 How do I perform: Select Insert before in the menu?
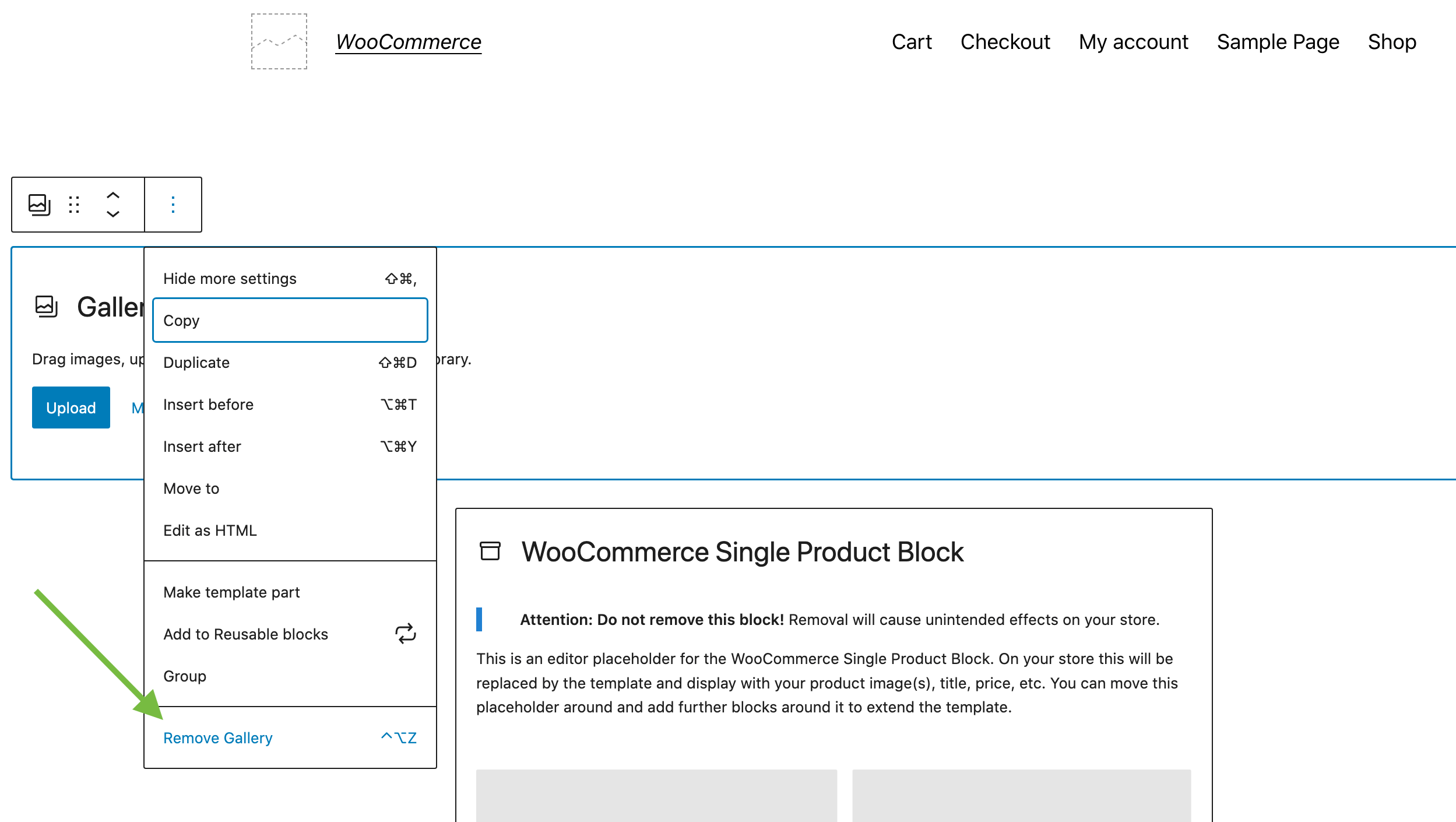tap(209, 404)
